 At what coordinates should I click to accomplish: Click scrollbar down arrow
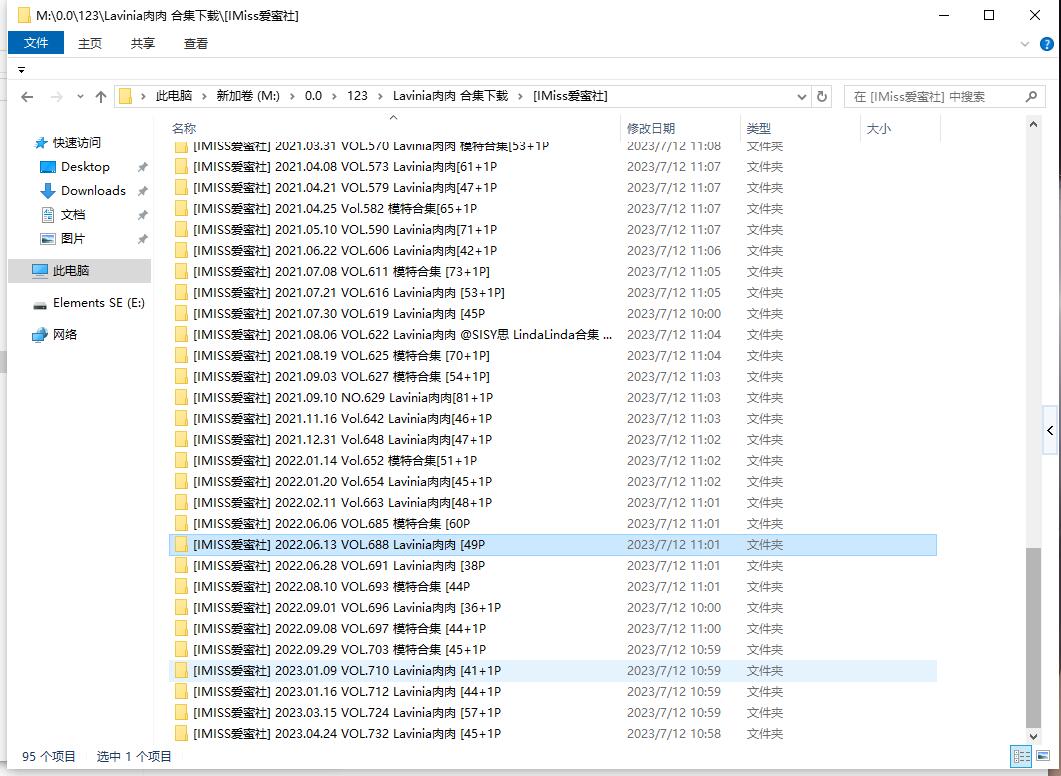(1033, 737)
